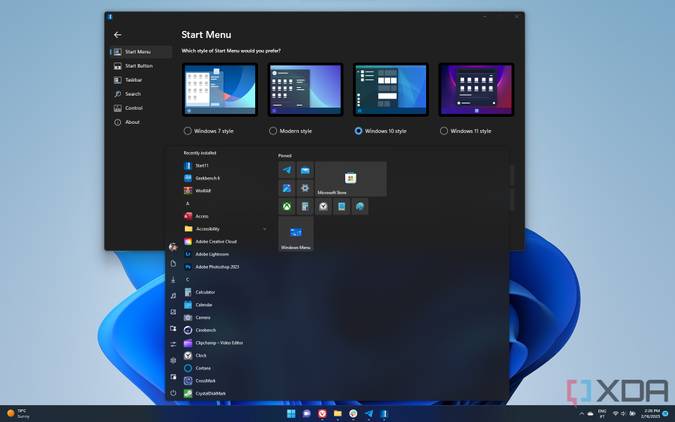This screenshot has height=422, width=675.
Task: Click the Power button in Start menu
Action: click(173, 393)
